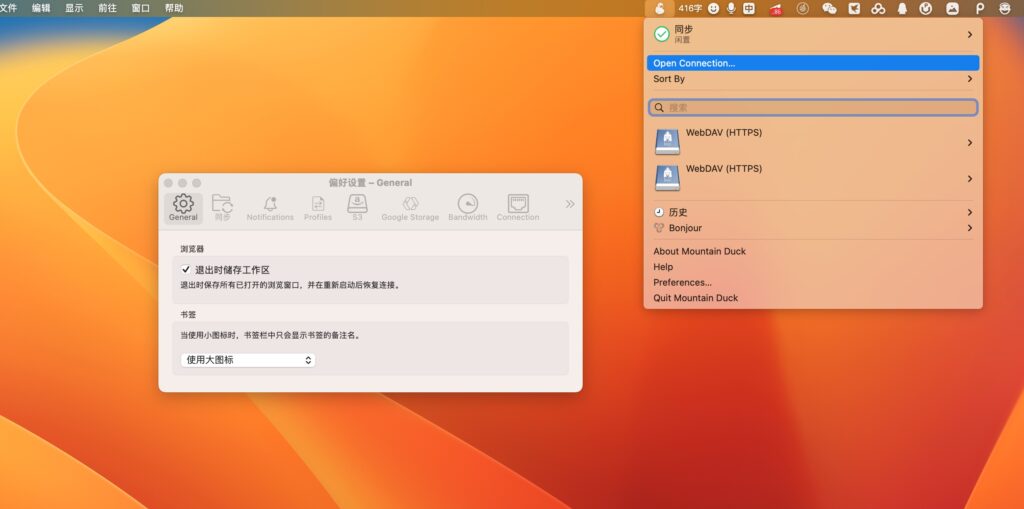The image size is (1024, 509).
Task: Click the WeChat menu bar icon
Action: [x=829, y=8]
